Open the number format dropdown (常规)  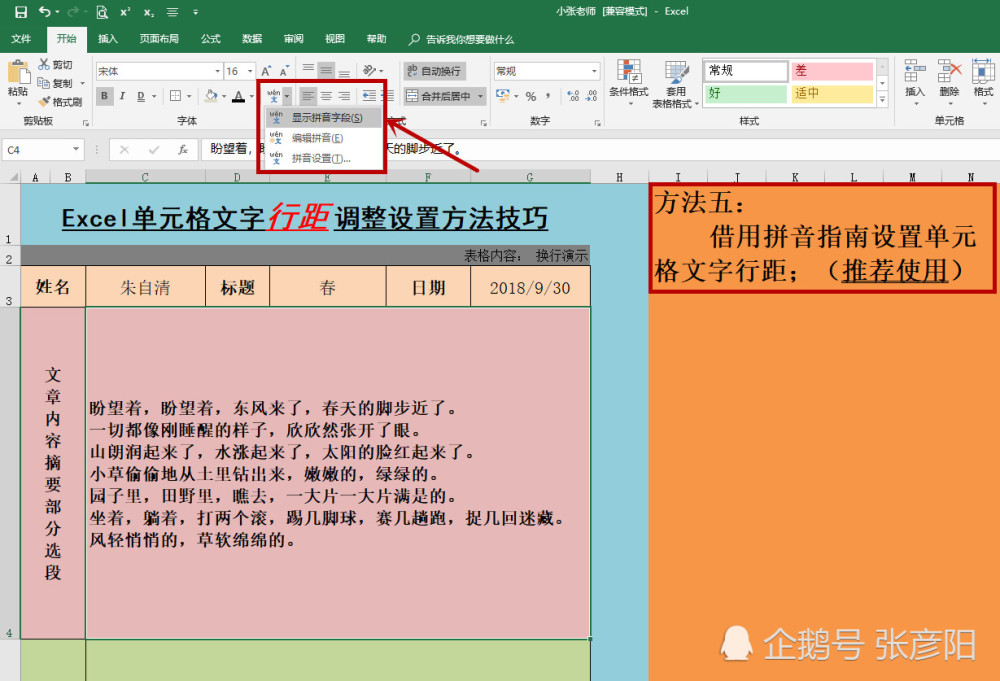[x=594, y=71]
